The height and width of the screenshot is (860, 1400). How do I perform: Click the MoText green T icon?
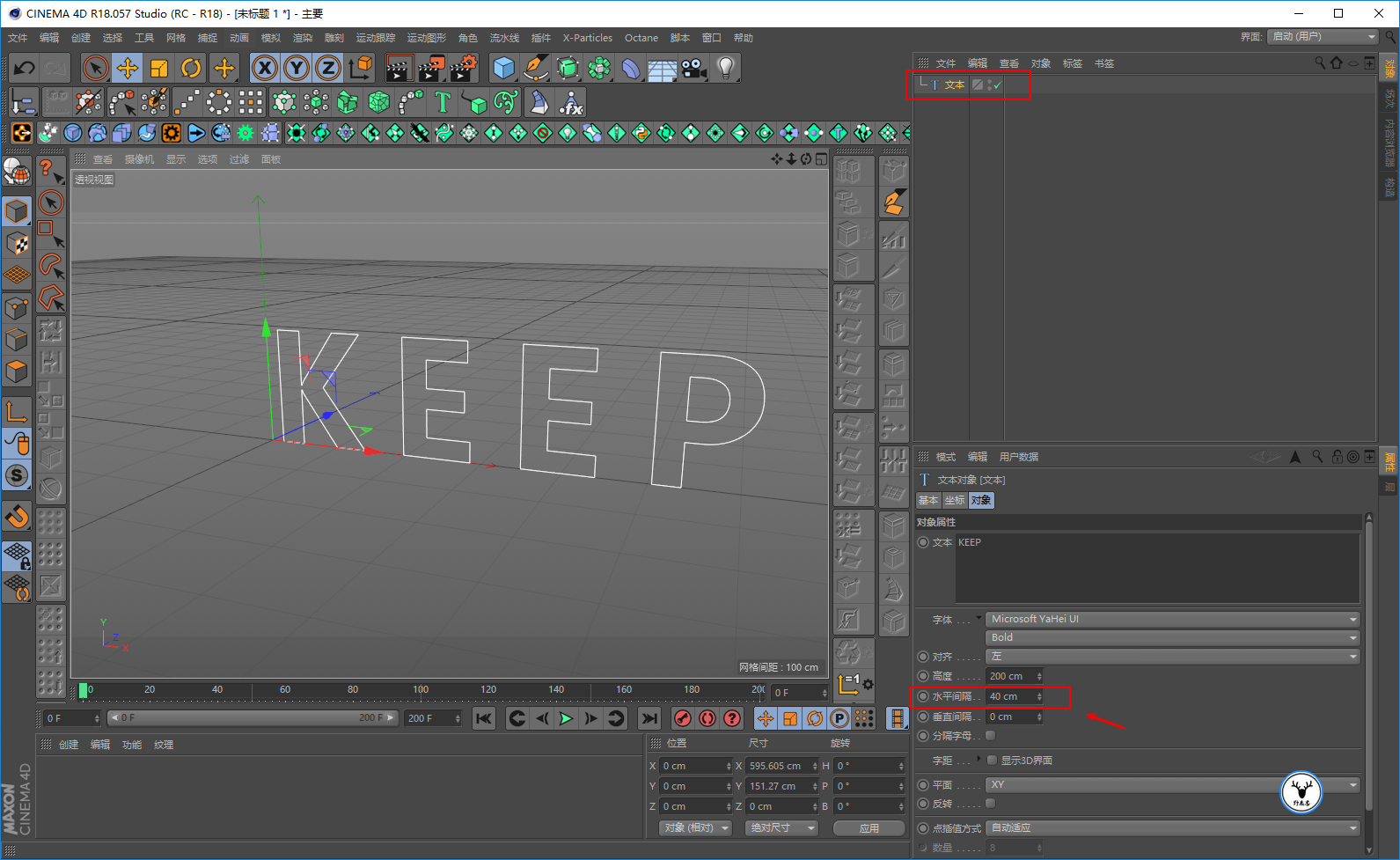click(443, 103)
